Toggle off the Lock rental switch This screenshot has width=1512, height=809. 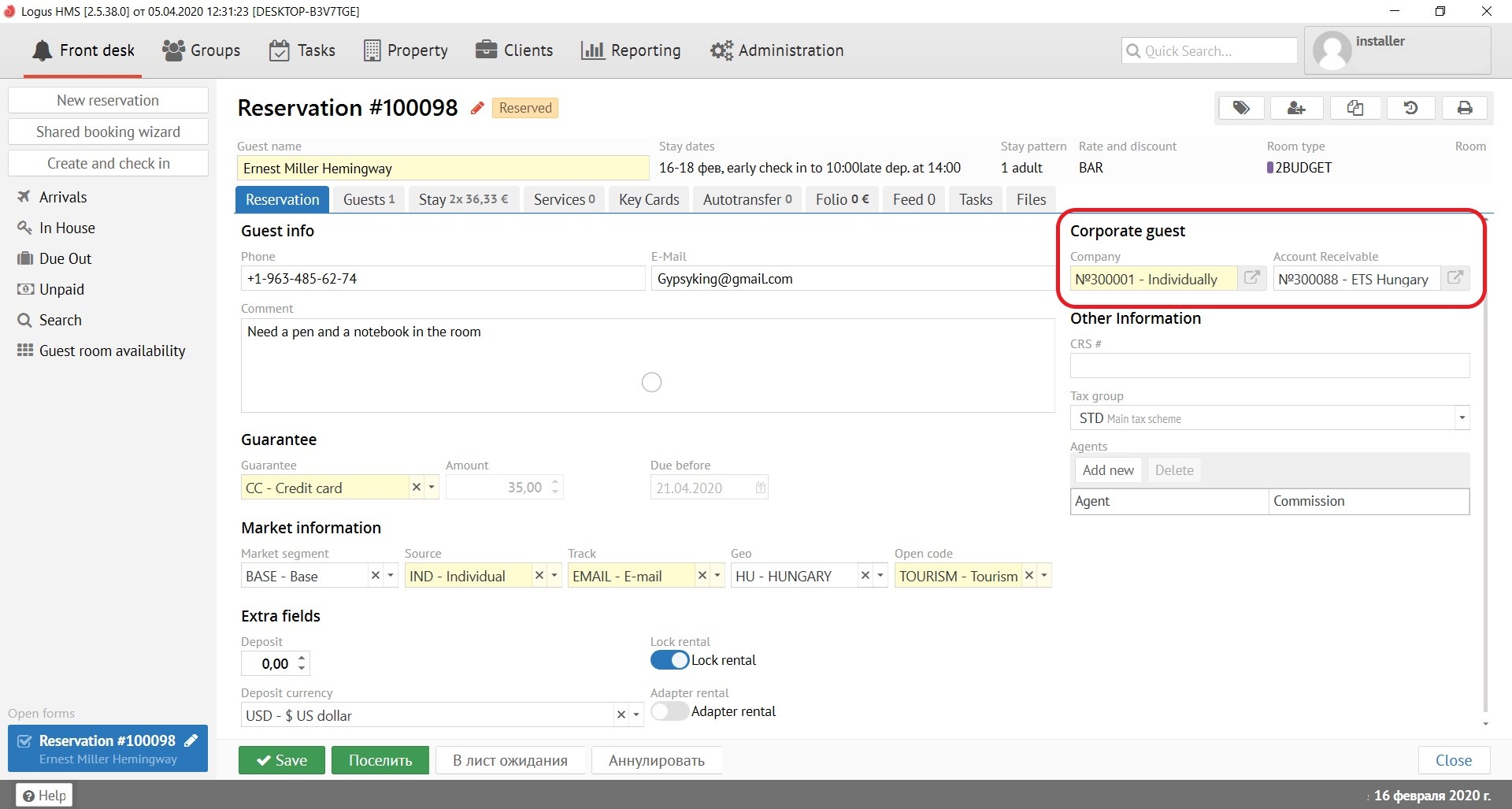(669, 660)
